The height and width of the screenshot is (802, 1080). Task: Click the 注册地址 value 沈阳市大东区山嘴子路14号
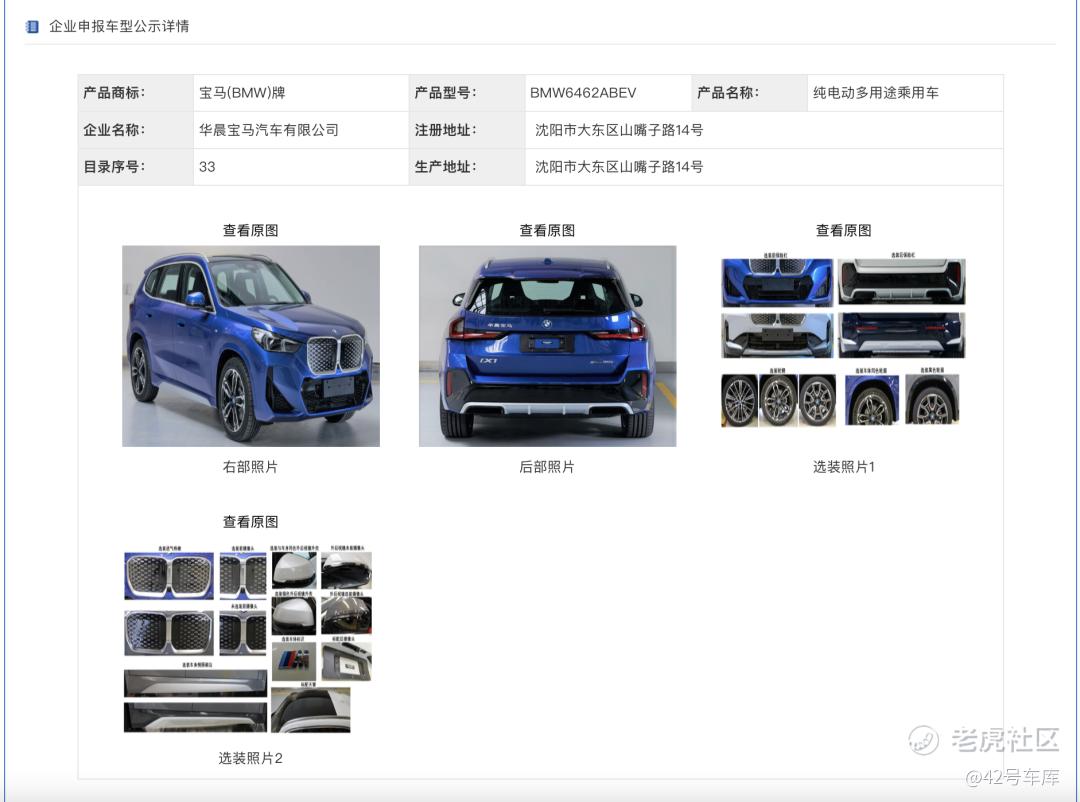(x=619, y=130)
